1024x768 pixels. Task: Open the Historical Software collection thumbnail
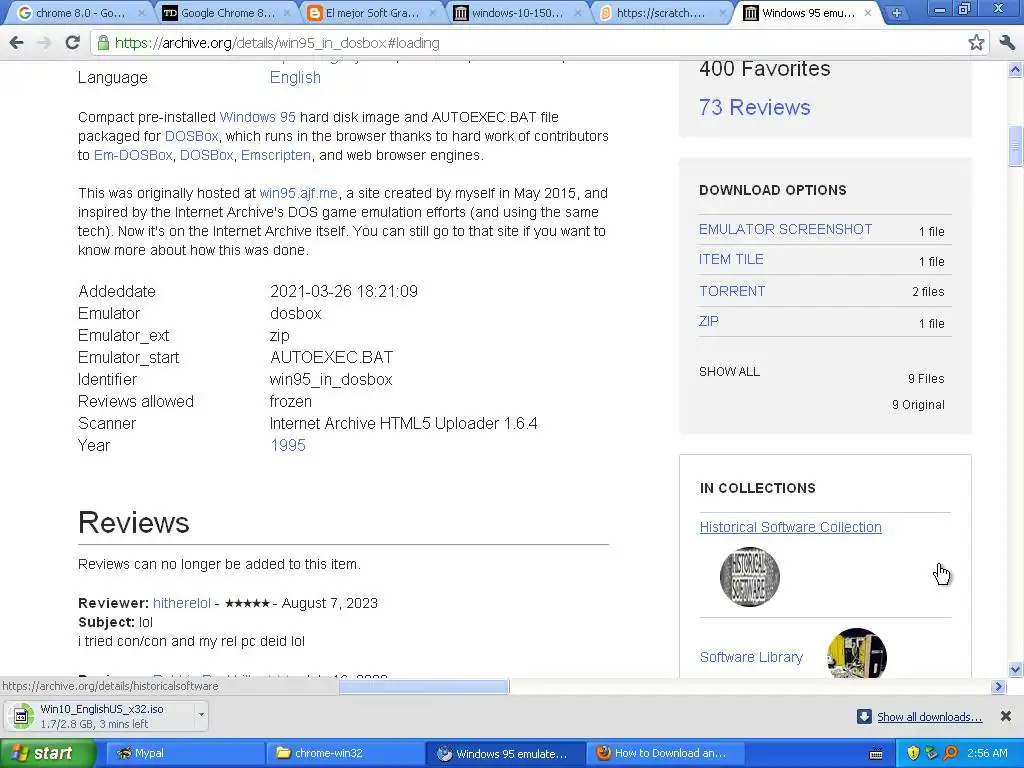750,577
